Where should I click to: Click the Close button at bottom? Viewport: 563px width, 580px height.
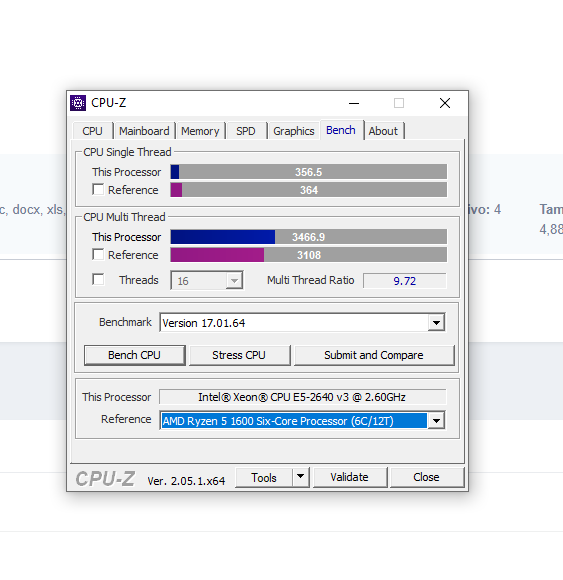pos(427,477)
